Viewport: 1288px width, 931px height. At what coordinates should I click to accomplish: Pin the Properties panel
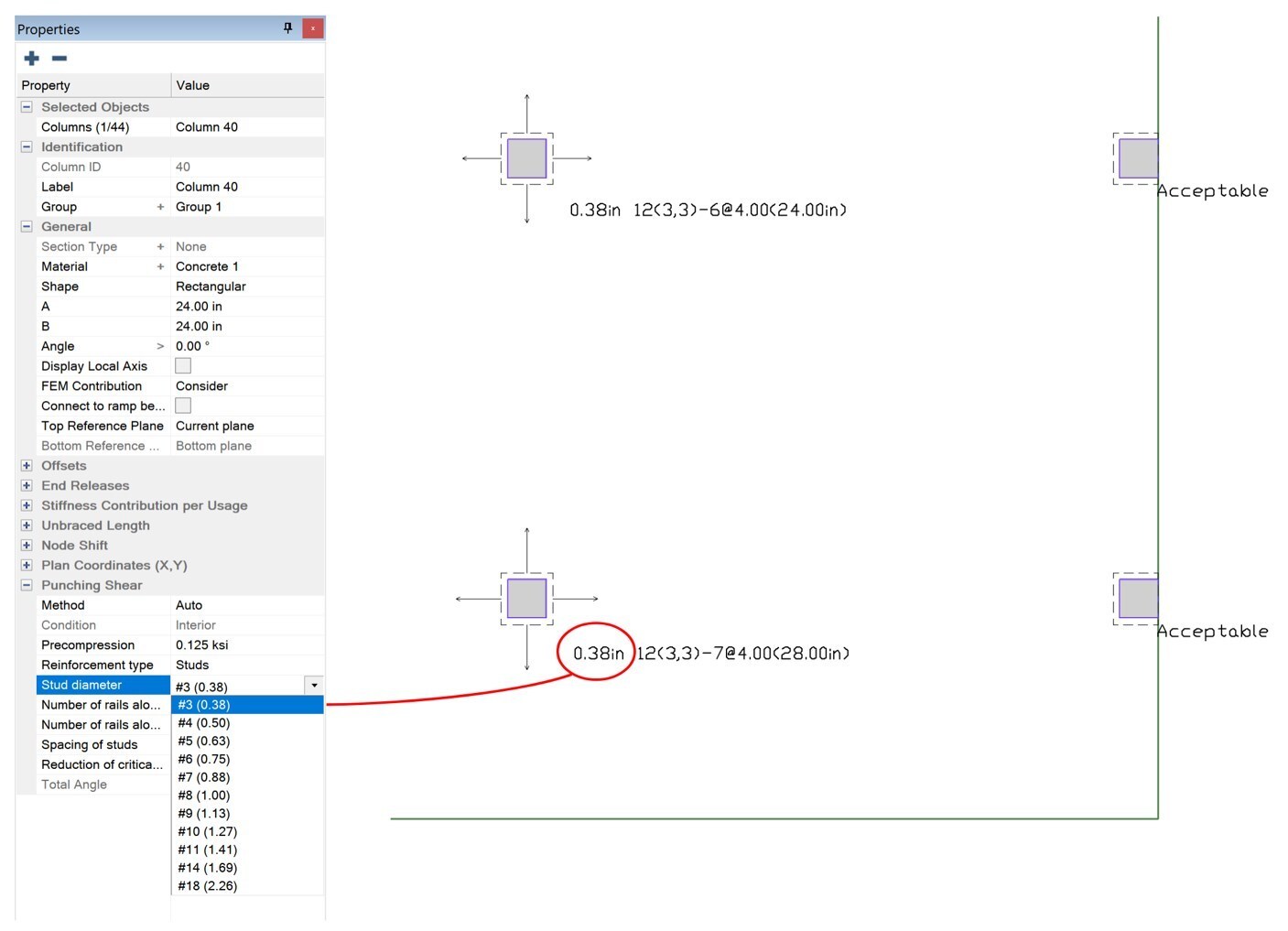287,28
